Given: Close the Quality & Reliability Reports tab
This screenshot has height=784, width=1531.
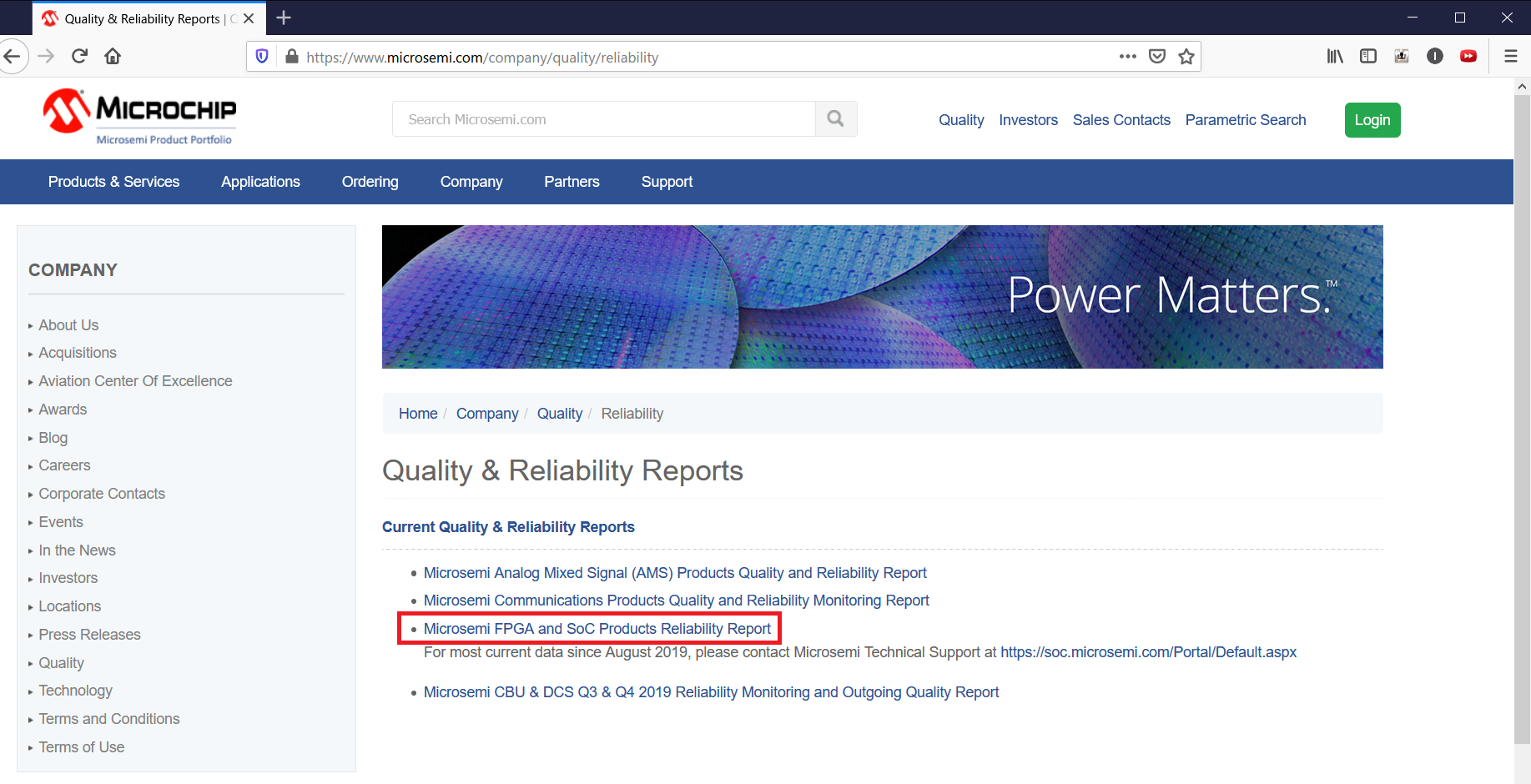Looking at the screenshot, I should 249,18.
